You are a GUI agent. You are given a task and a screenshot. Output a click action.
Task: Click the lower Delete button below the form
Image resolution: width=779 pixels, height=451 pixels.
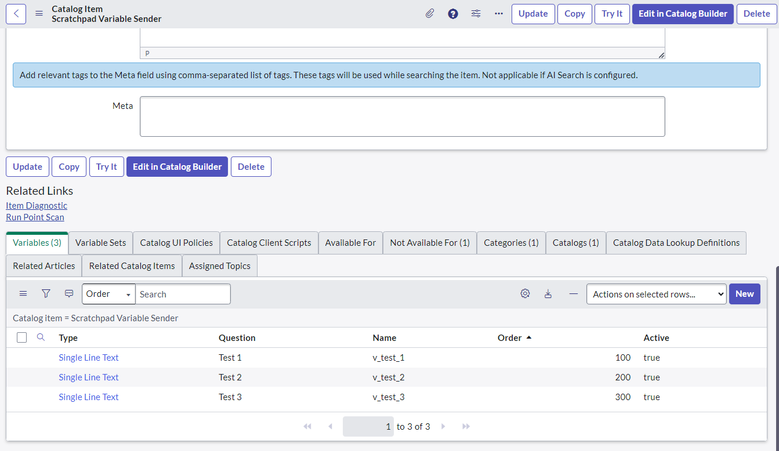click(251, 166)
